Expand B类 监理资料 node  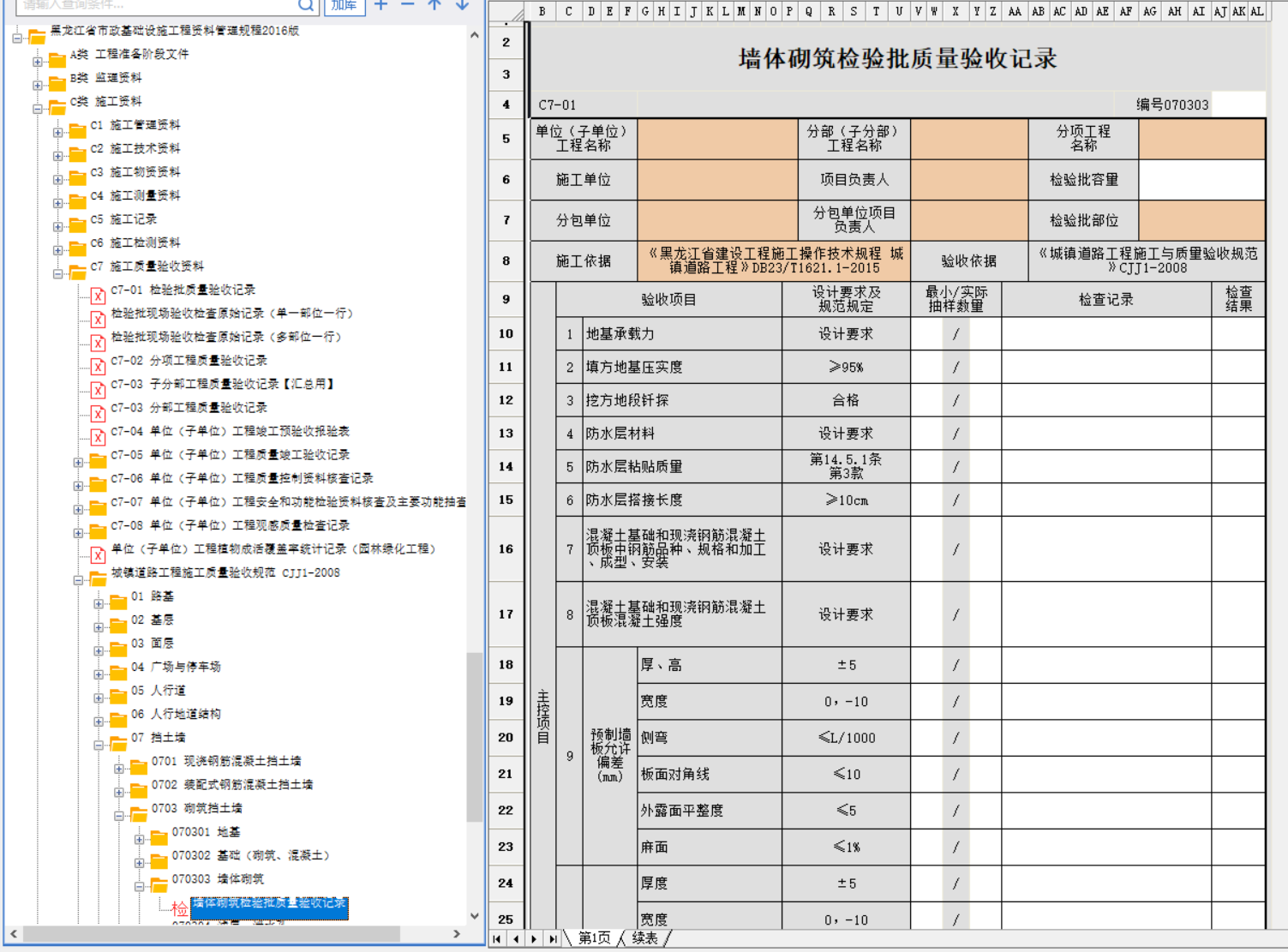(x=37, y=86)
